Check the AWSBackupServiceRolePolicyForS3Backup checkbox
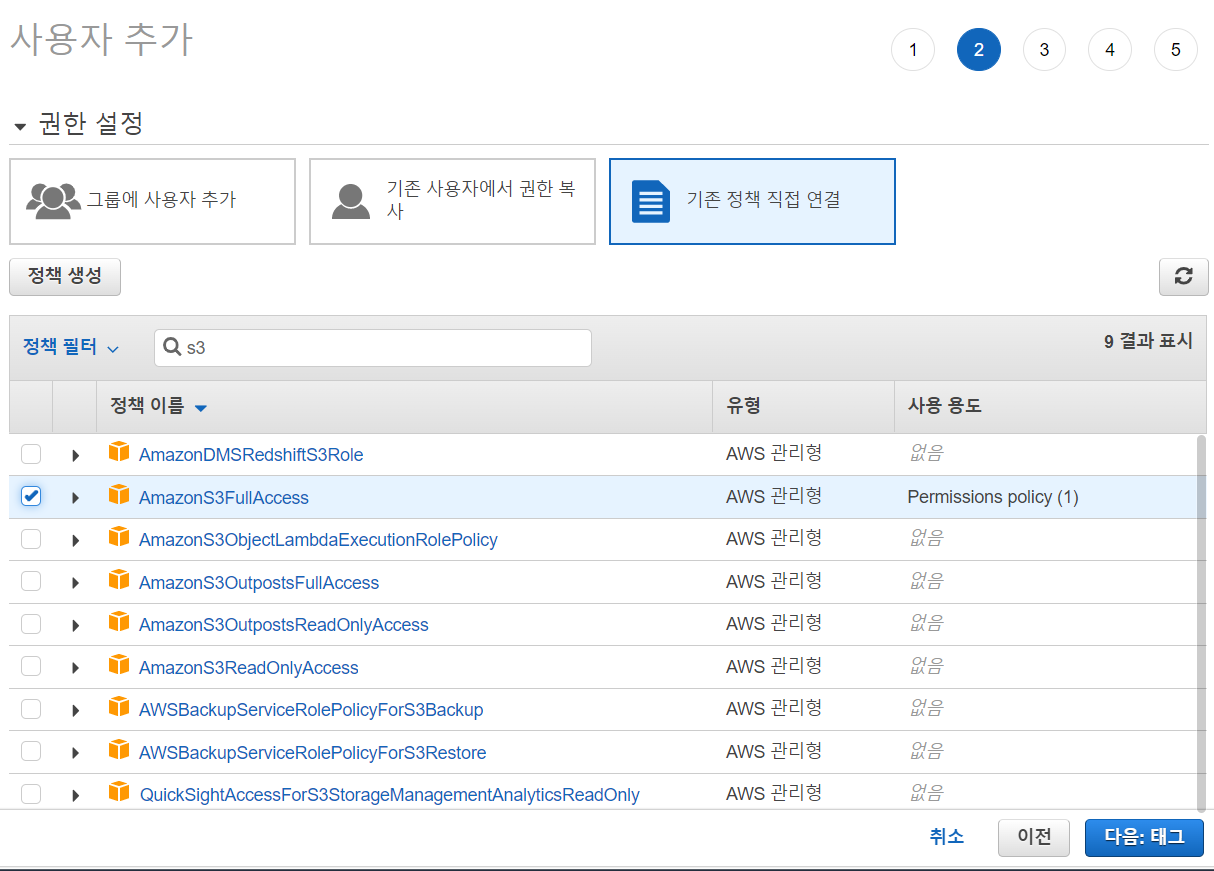This screenshot has height=871, width=1214. 31,709
